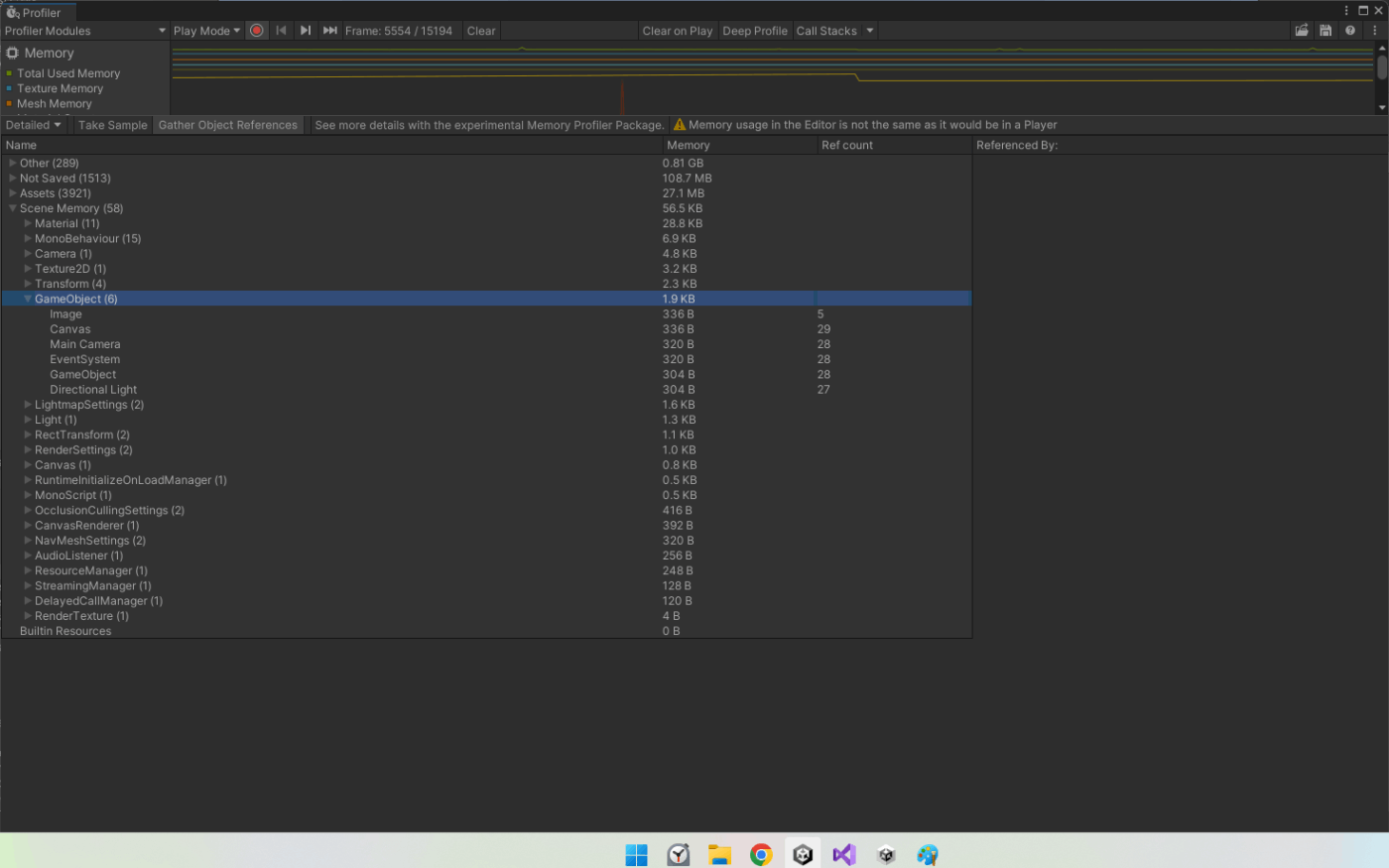The width and height of the screenshot is (1389, 868).
Task: Expand the LightmapSettings (2) row
Action: pos(28,405)
